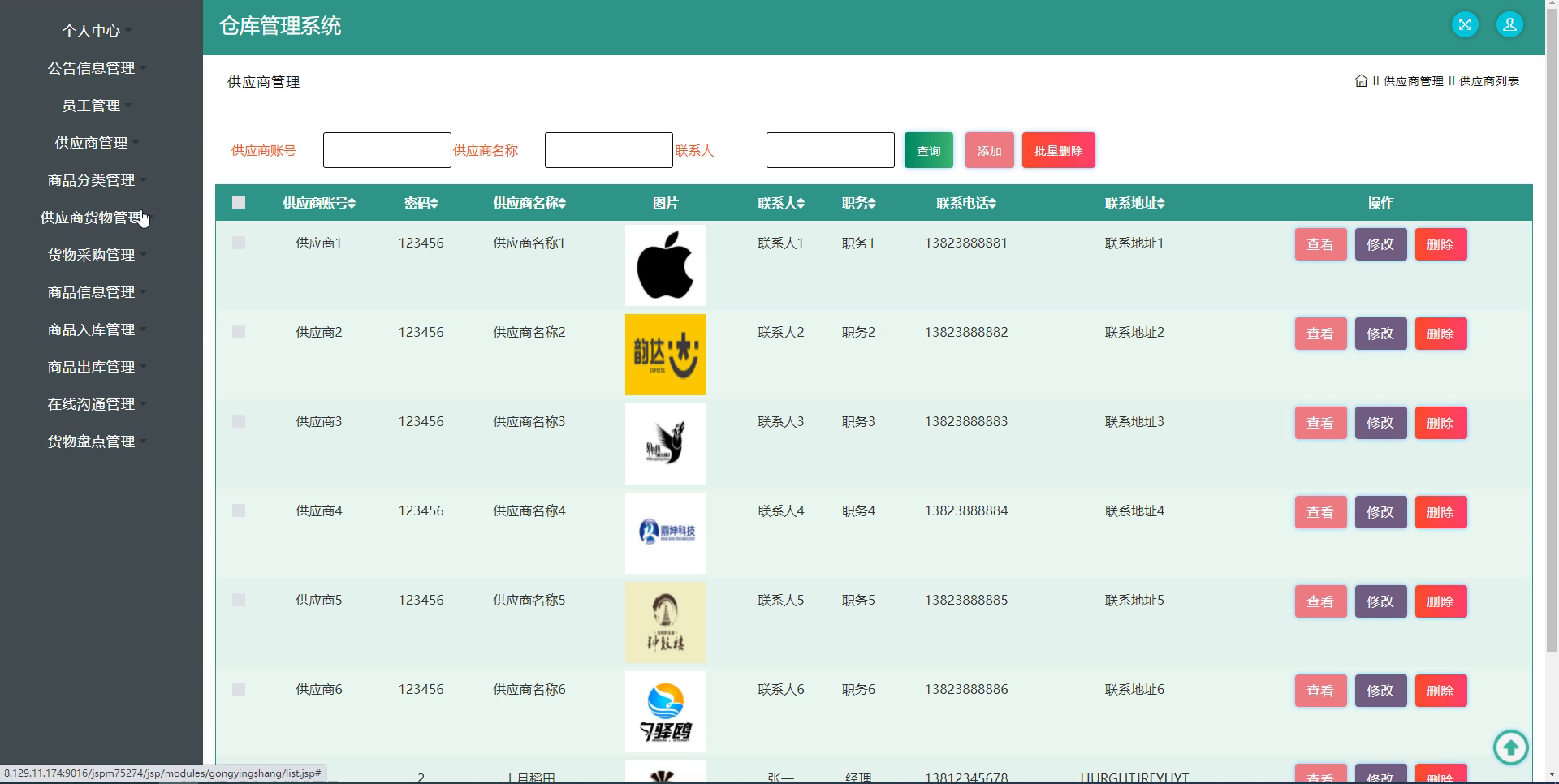
Task: Expand the 货物采购管理 sidebar menu
Action: (x=97, y=255)
